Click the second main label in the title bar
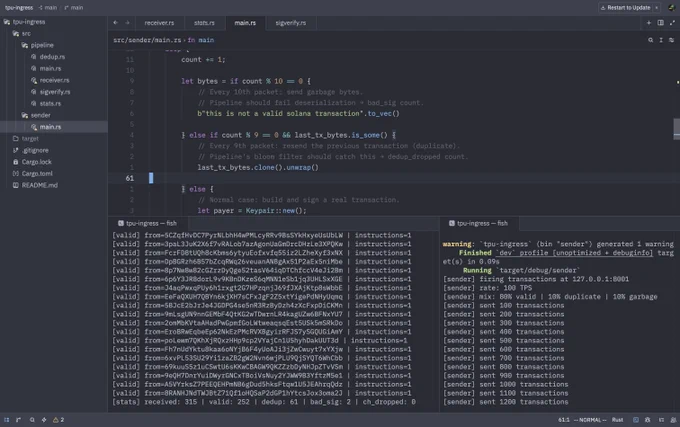The width and height of the screenshot is (680, 427). pos(74,7)
